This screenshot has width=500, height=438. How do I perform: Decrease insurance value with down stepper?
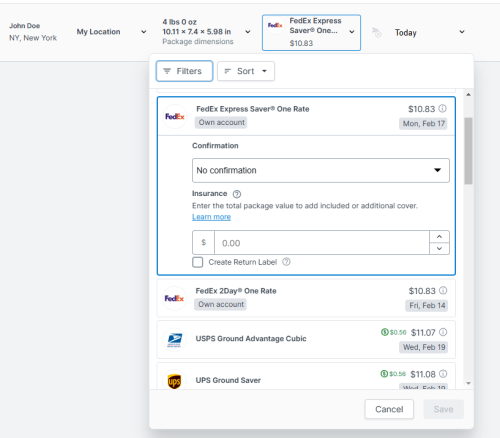point(439,249)
